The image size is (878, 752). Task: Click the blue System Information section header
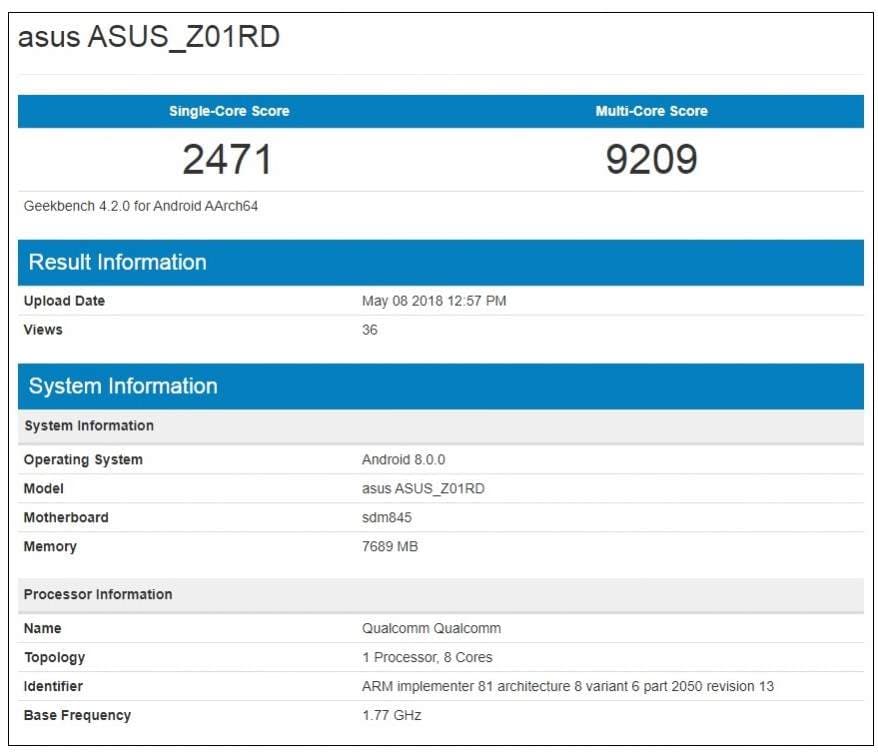[441, 386]
